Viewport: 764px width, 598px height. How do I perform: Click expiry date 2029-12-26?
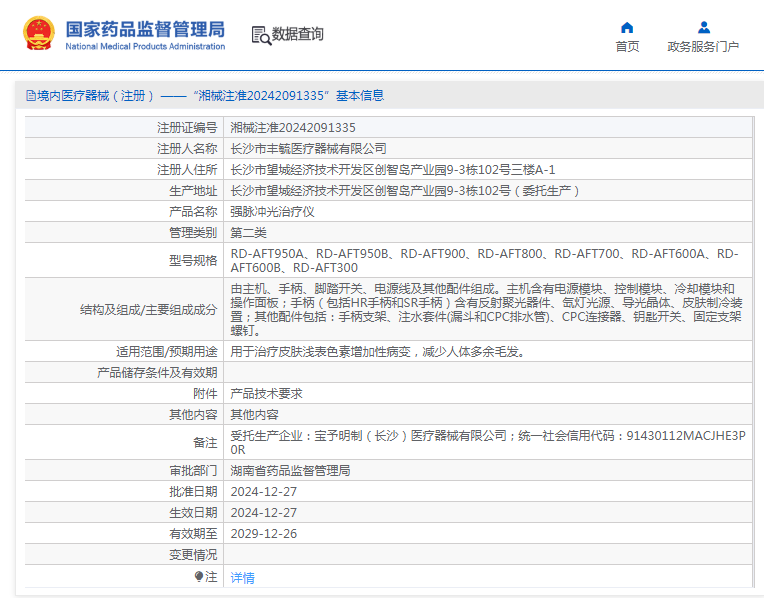pos(264,533)
